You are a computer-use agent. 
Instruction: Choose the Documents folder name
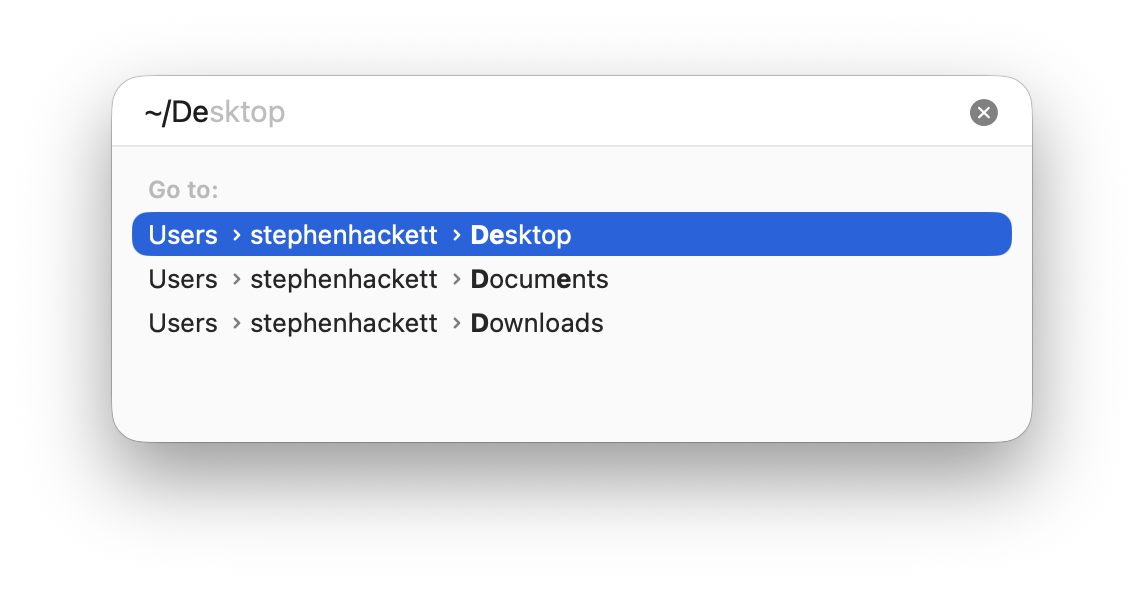[539, 279]
